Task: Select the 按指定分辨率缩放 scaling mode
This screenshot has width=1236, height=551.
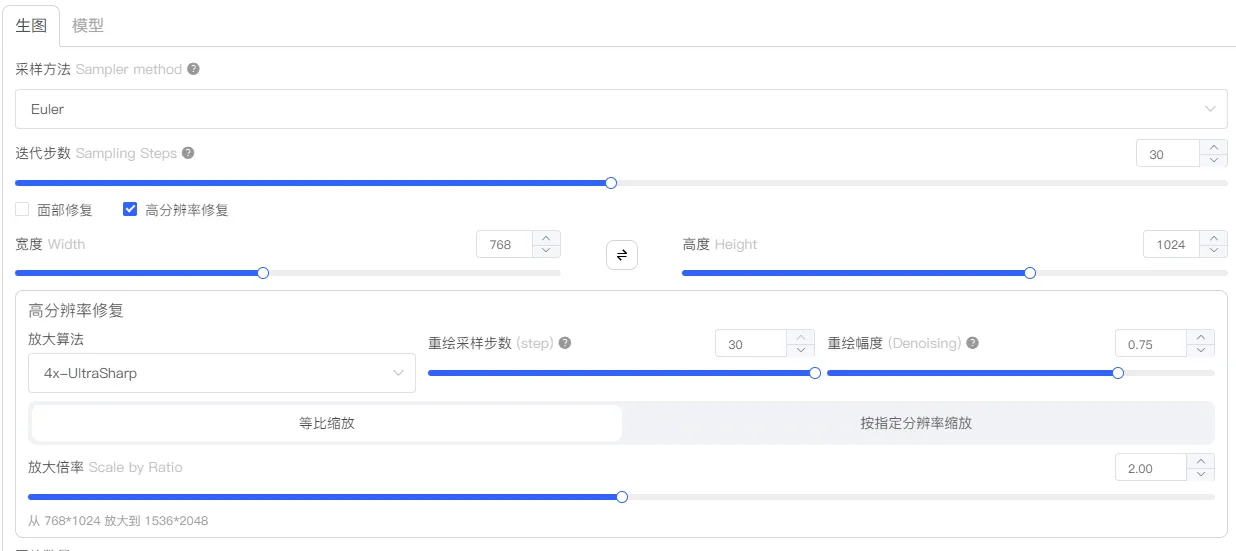Action: (916, 423)
